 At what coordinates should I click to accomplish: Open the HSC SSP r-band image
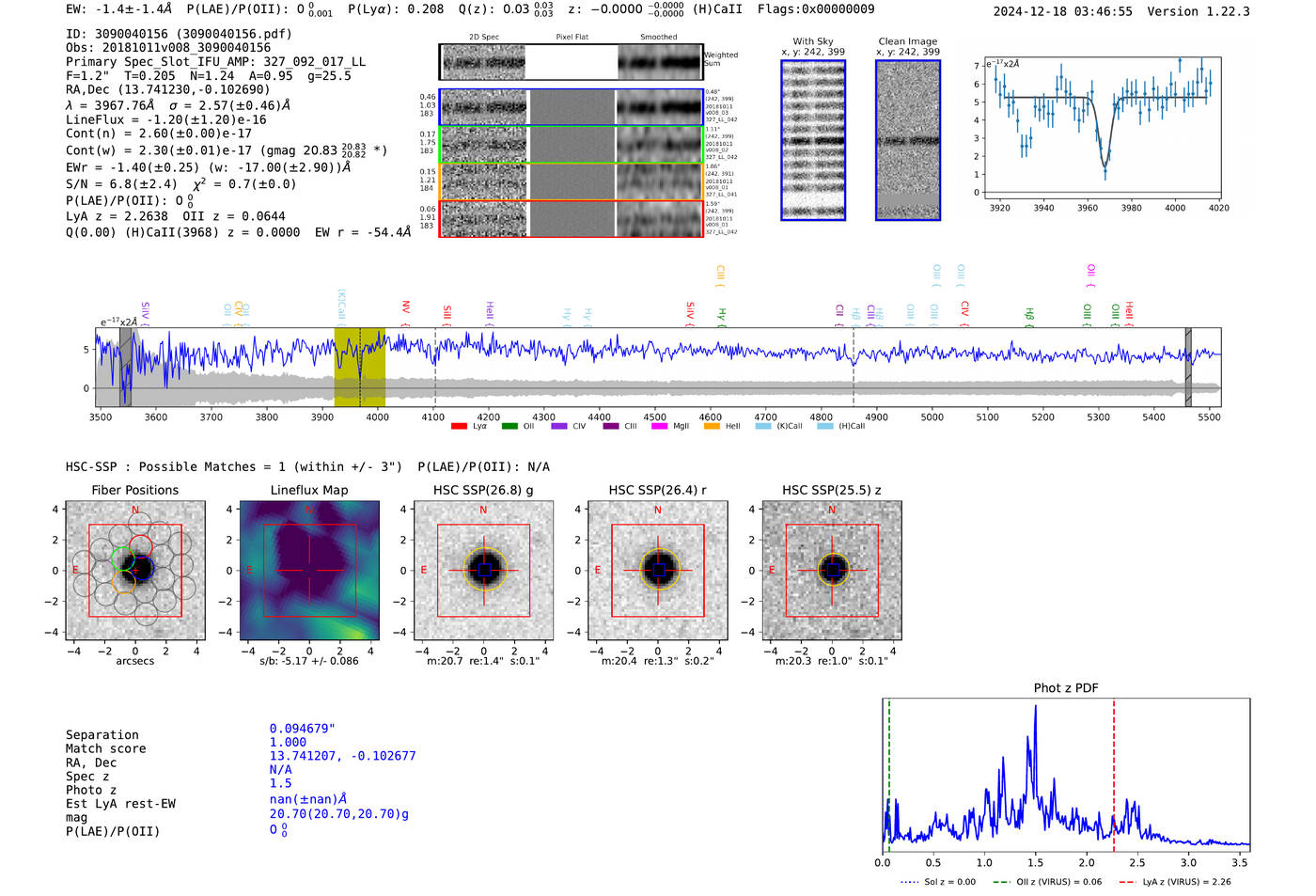coord(657,571)
